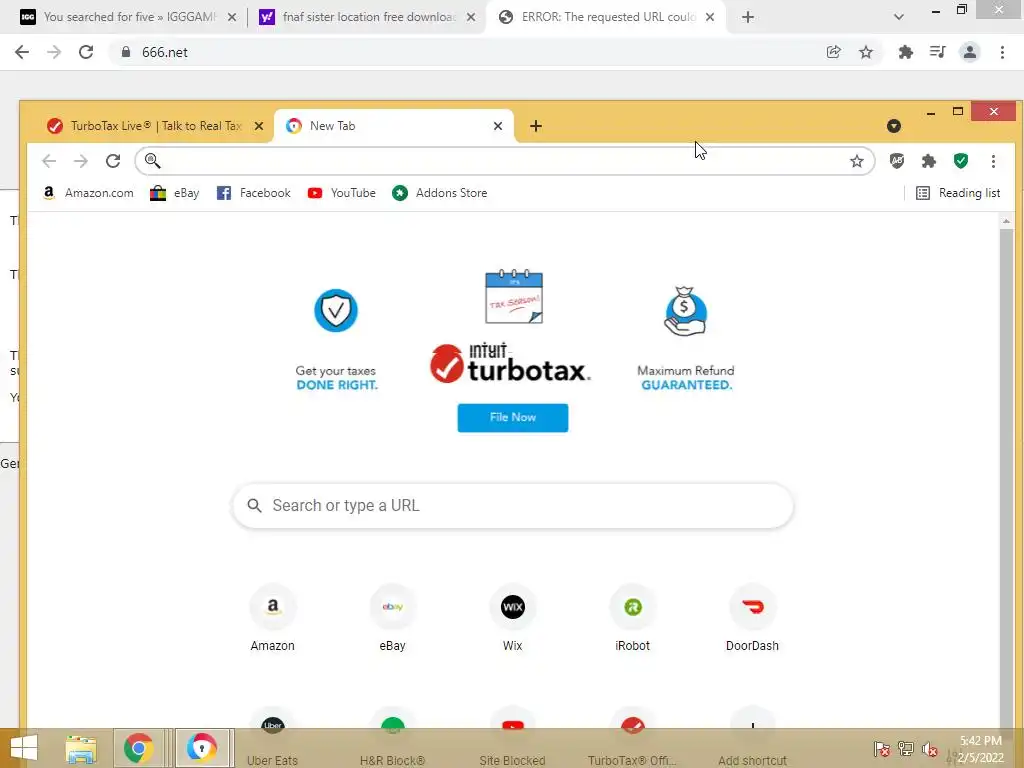Switch to the IGGGAMES search tab
The width and height of the screenshot is (1024, 768).
(129, 17)
